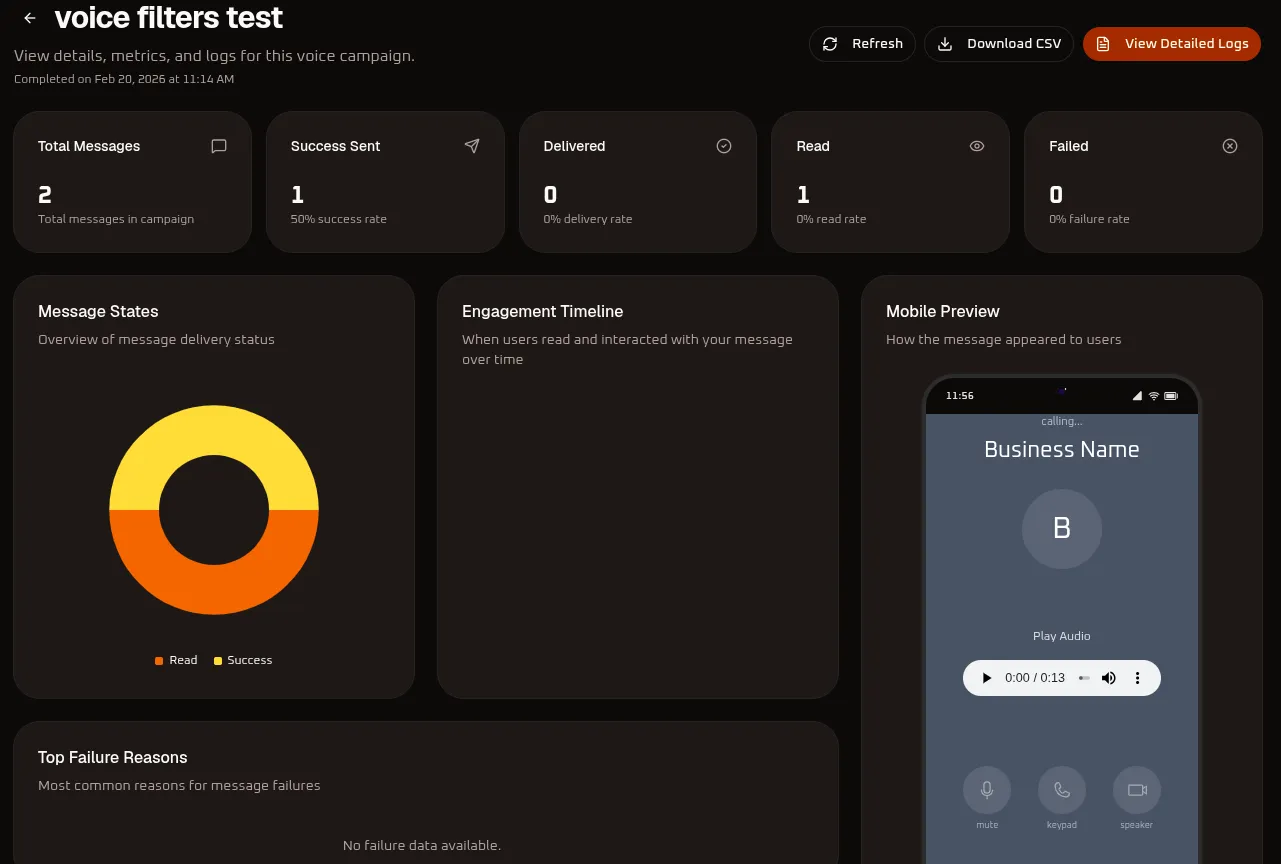1281x864 pixels.
Task: Click the Refresh button
Action: coord(862,44)
